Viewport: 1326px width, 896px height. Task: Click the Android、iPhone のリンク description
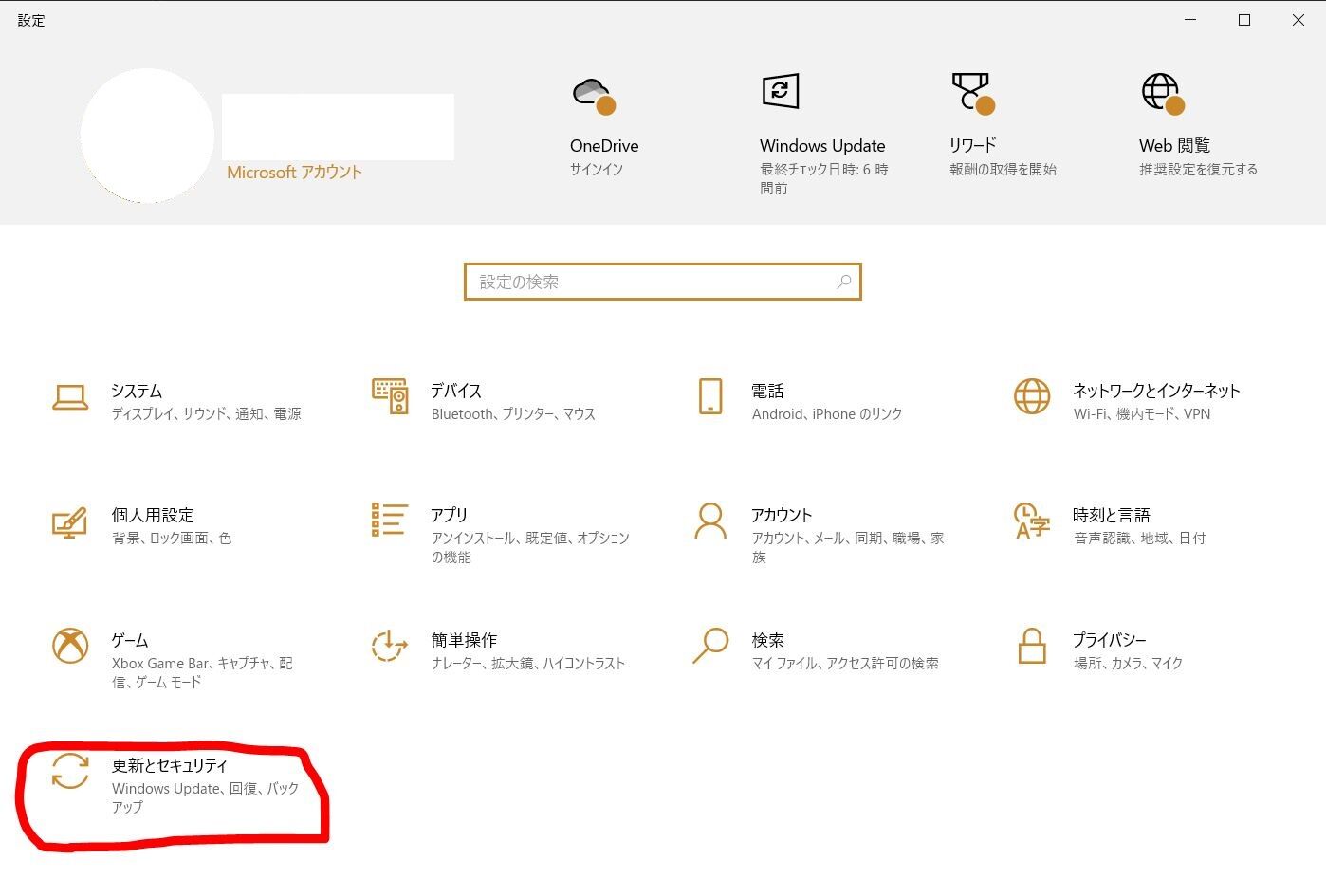(827, 414)
